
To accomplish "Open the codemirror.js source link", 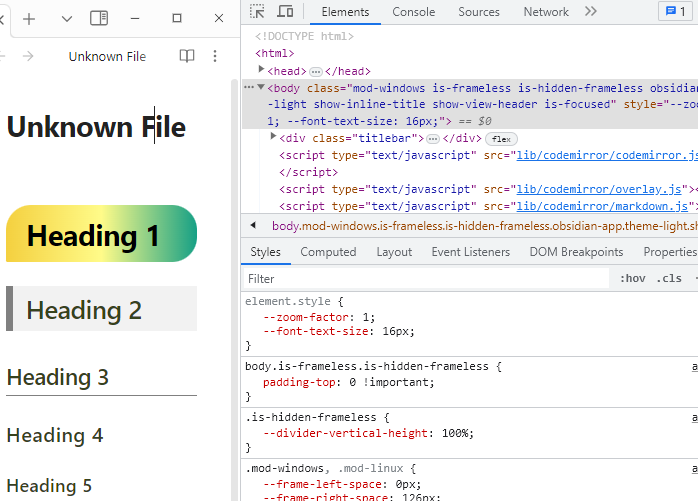I will click(607, 155).
